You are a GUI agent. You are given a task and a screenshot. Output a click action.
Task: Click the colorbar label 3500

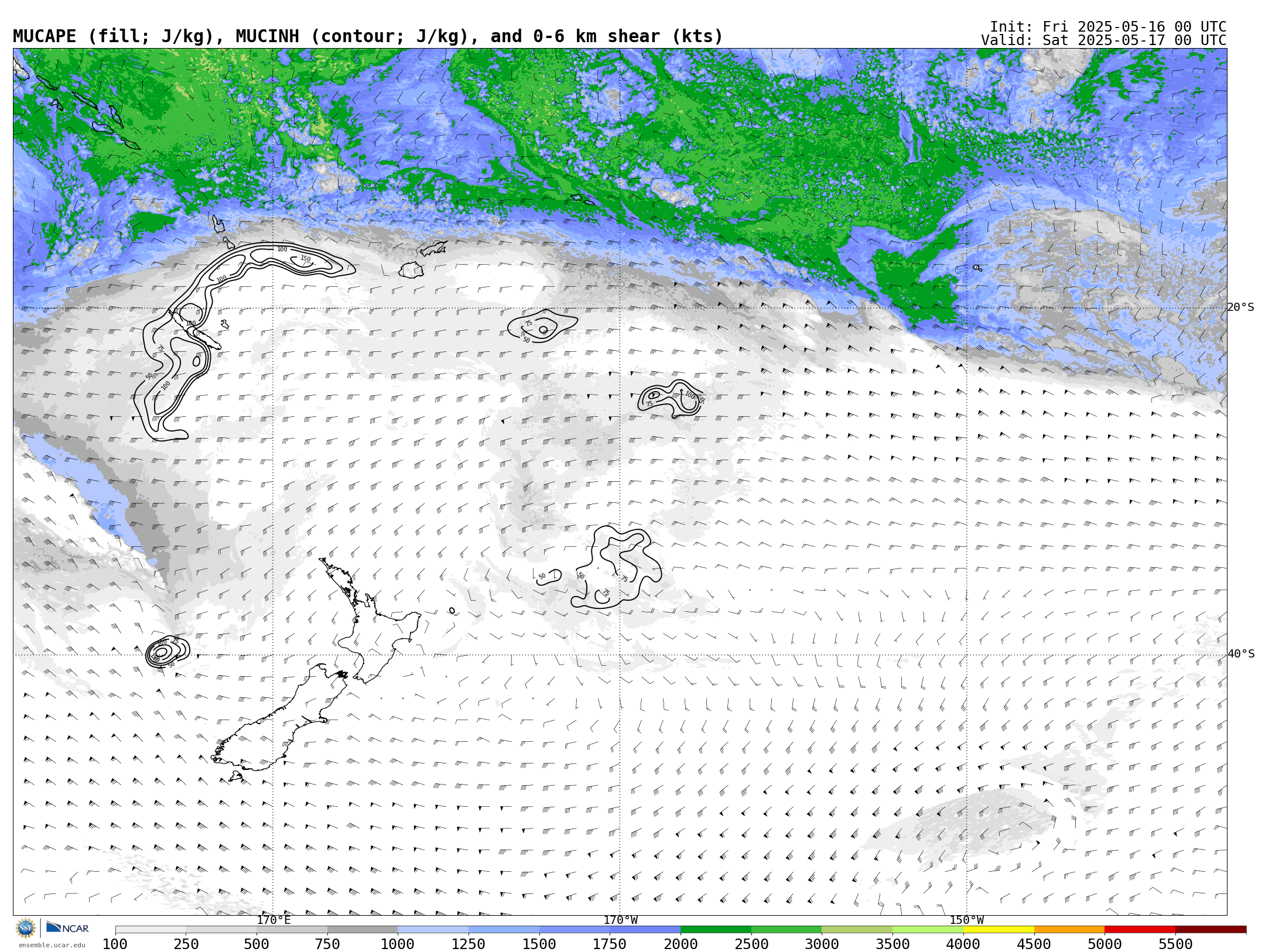click(x=893, y=944)
